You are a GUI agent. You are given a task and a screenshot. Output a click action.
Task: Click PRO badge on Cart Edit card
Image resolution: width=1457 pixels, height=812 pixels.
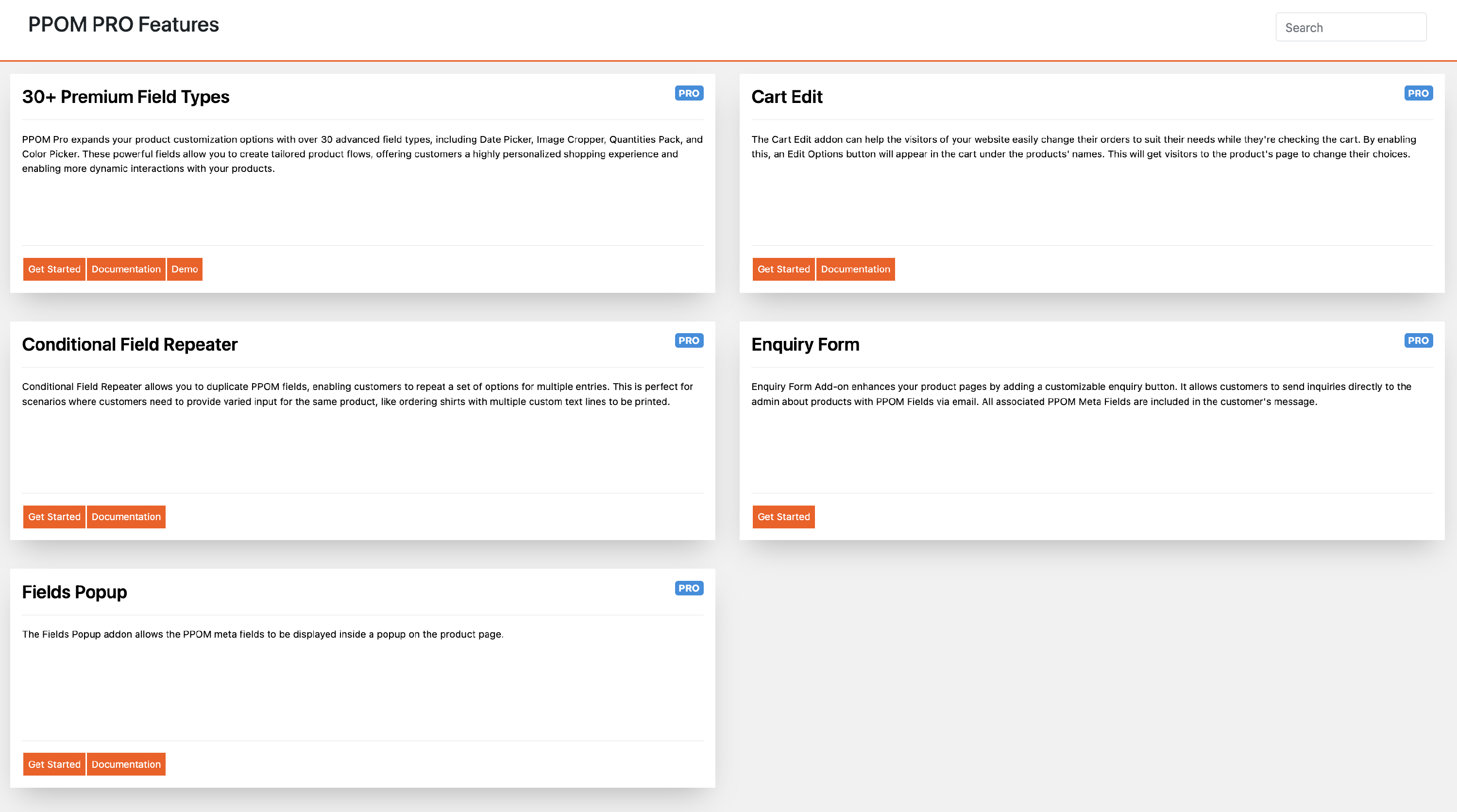(x=1417, y=93)
